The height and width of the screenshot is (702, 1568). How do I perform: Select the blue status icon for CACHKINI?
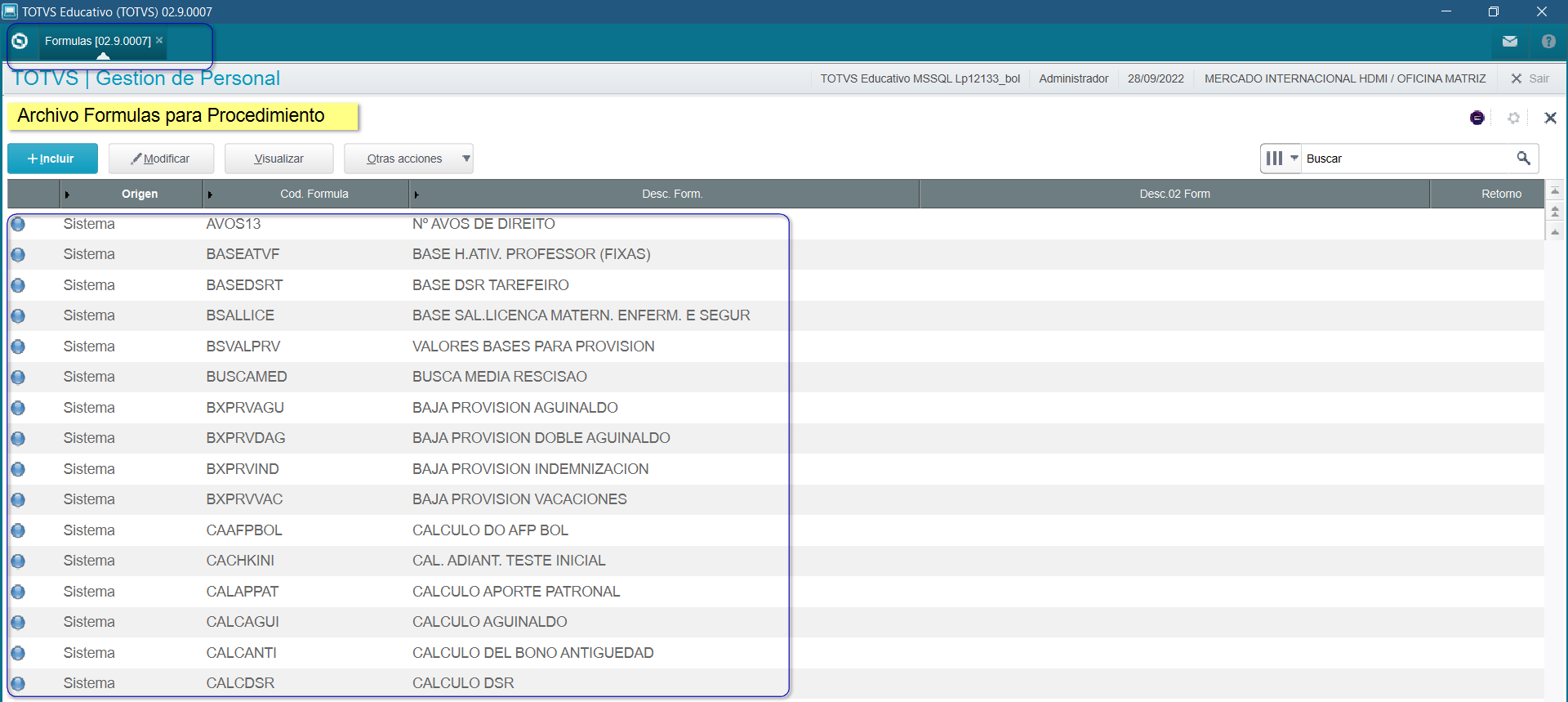18,561
